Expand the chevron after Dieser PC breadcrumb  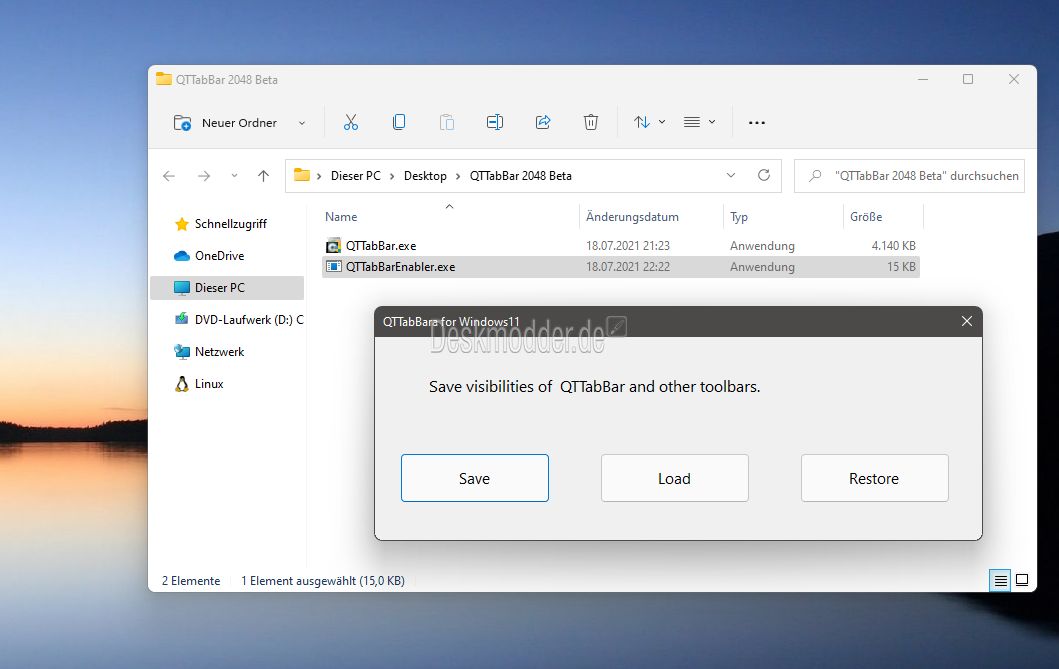tap(392, 176)
